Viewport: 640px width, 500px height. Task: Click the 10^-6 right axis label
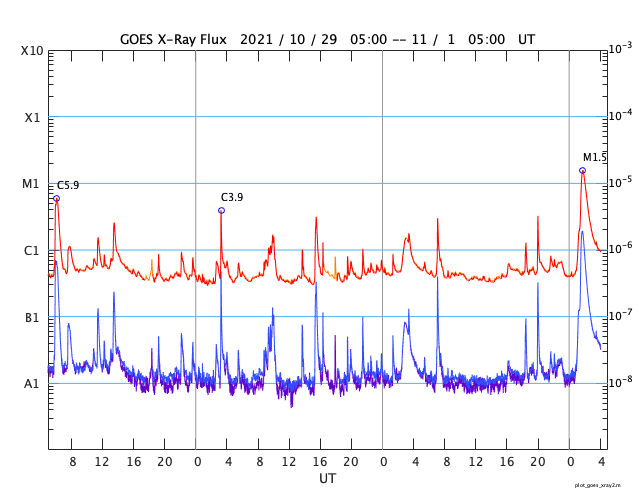[620, 248]
